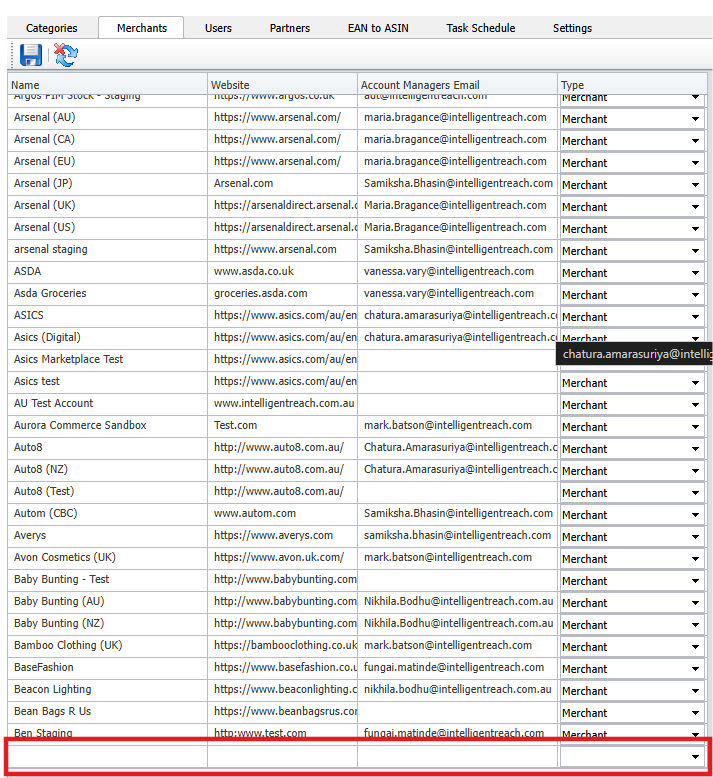Select 'Asics (Digital)' name cell
This screenshot has height=778, width=713.
107,337
